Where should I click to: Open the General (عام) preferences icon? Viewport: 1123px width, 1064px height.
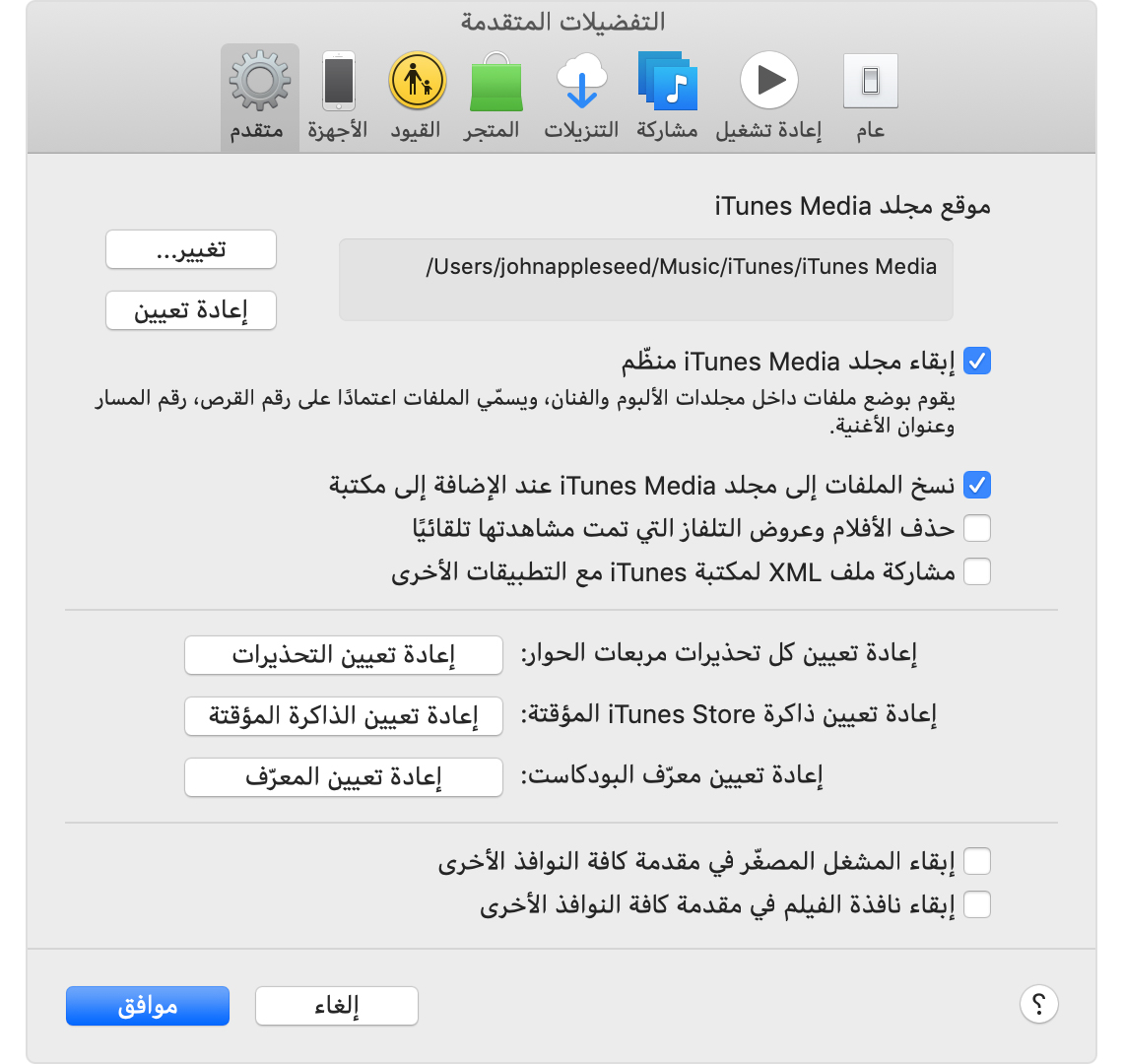tap(870, 83)
